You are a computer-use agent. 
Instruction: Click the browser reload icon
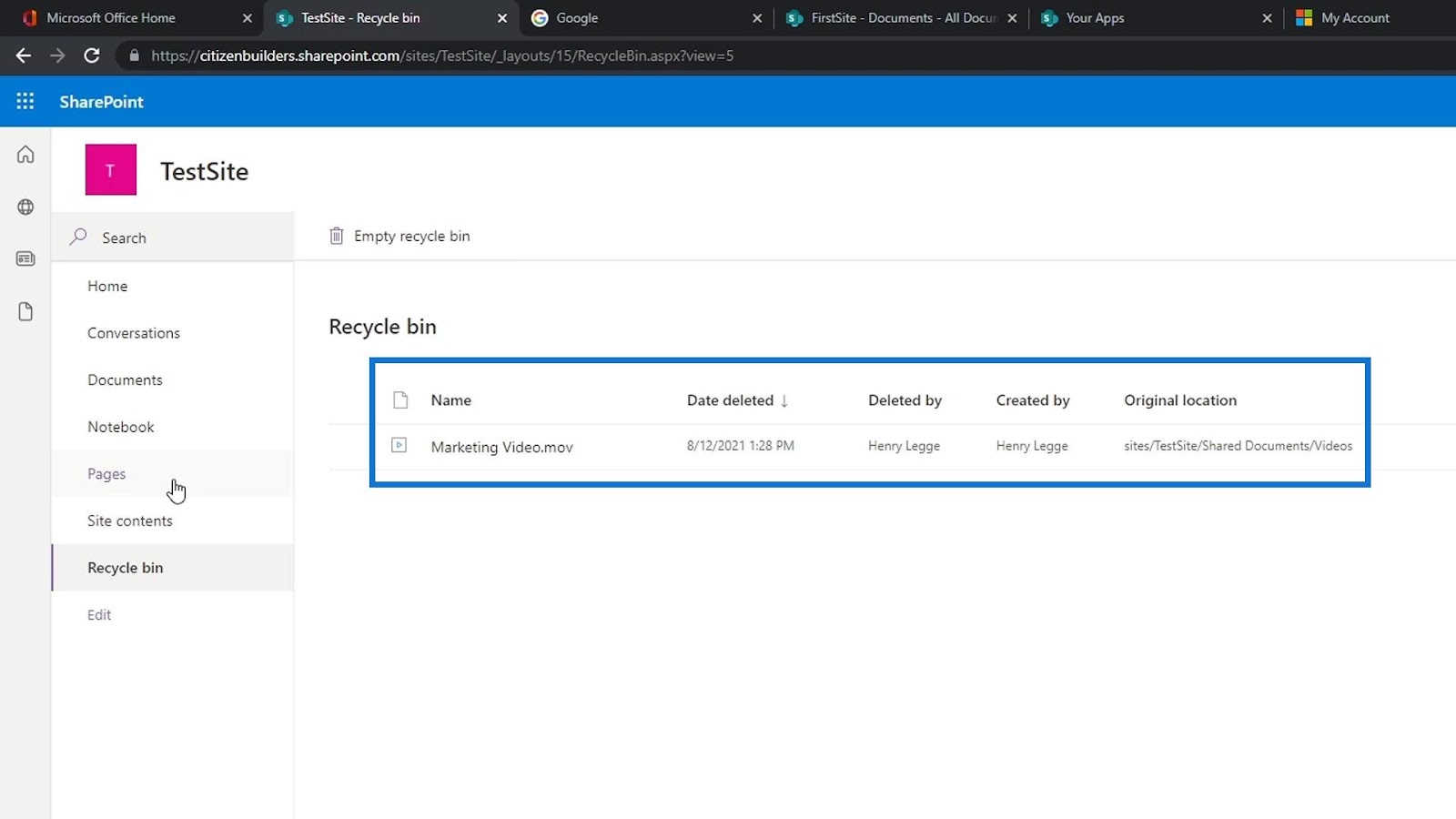click(92, 56)
